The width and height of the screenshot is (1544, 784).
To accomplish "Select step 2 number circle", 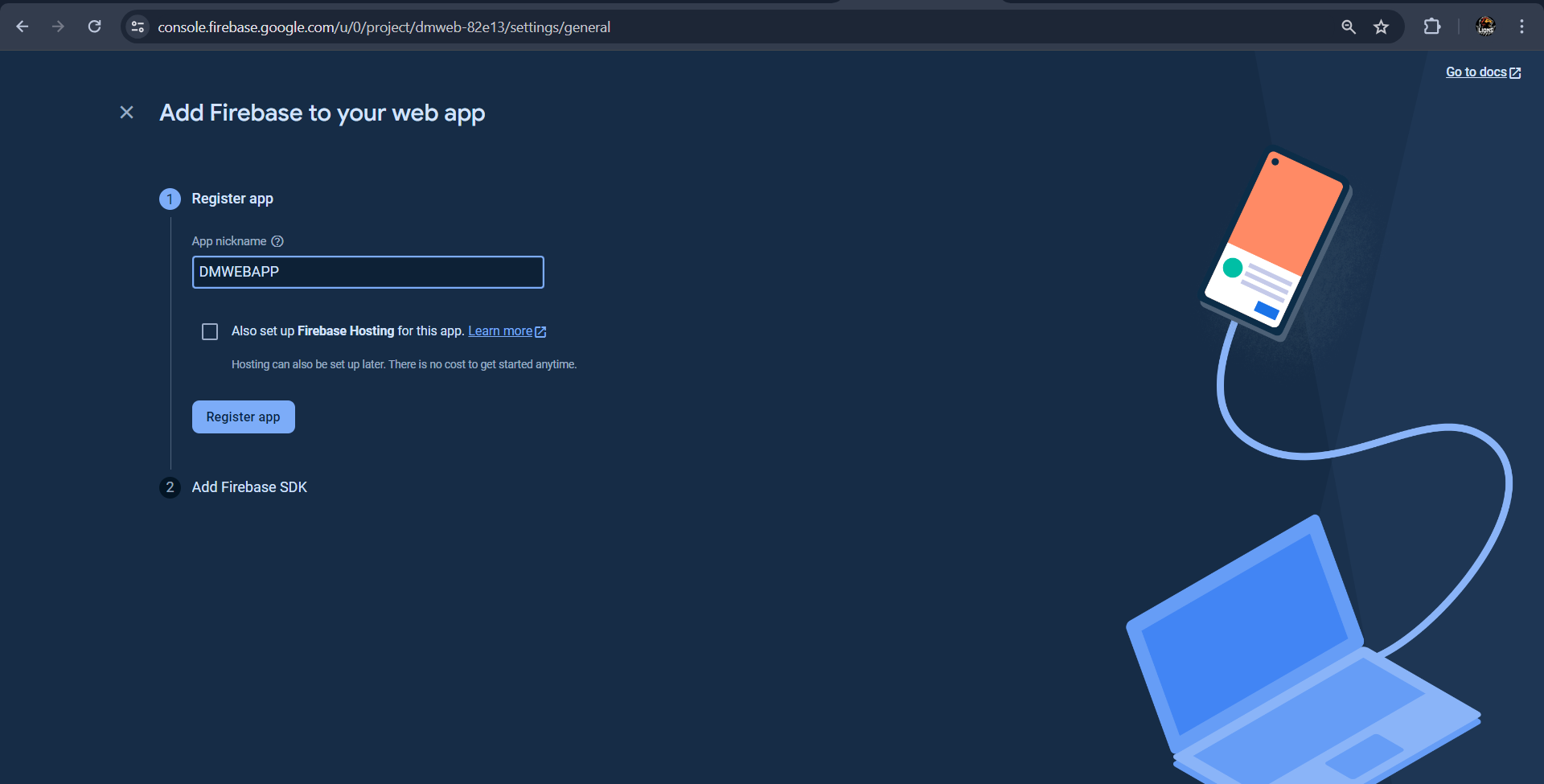I will tap(170, 487).
